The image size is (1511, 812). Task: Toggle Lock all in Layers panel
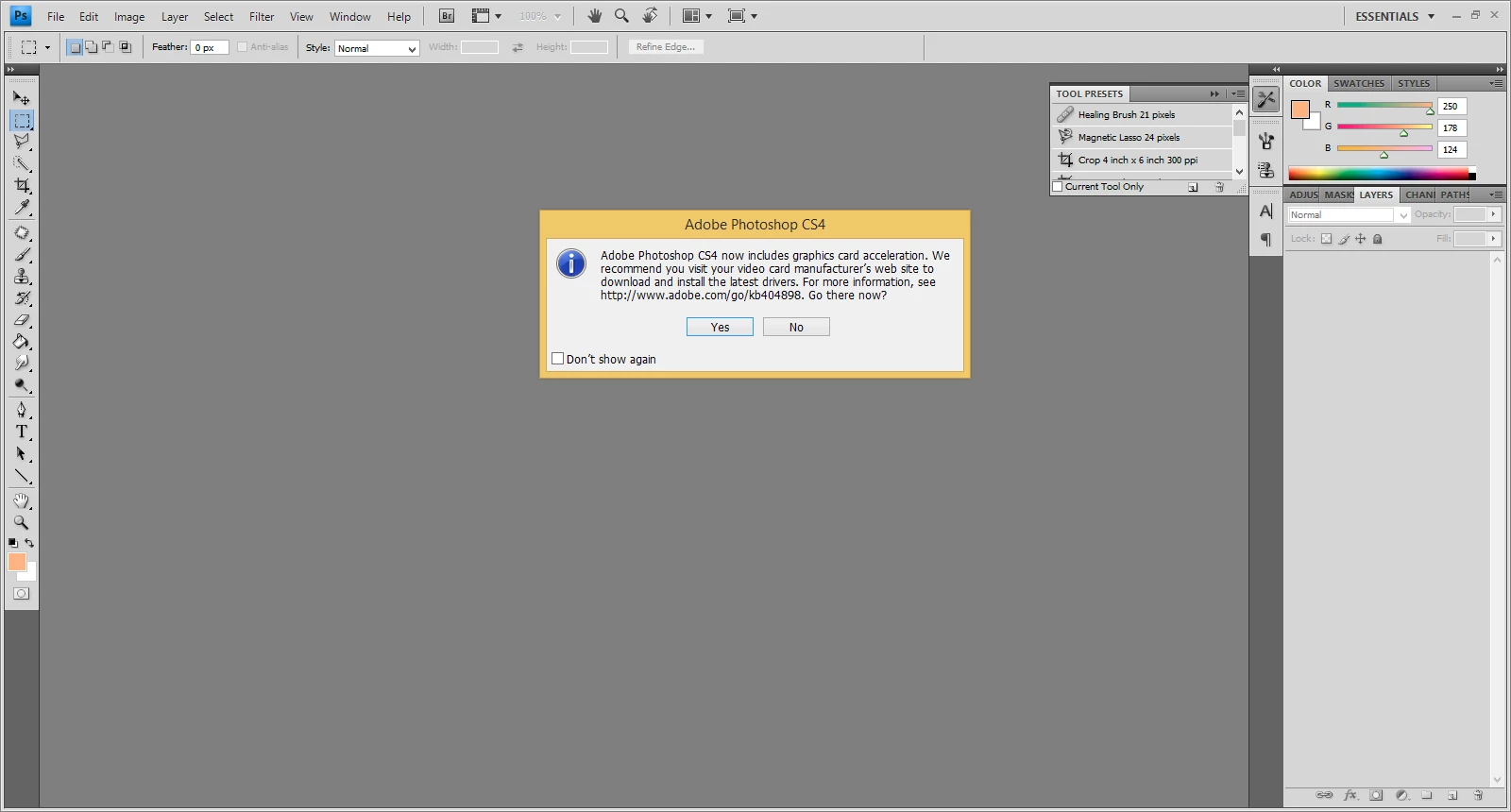coord(1377,239)
